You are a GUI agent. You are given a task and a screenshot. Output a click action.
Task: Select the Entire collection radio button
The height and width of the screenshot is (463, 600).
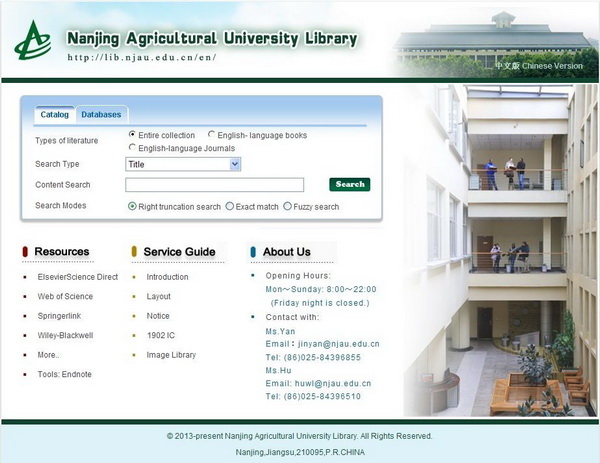coord(132,134)
